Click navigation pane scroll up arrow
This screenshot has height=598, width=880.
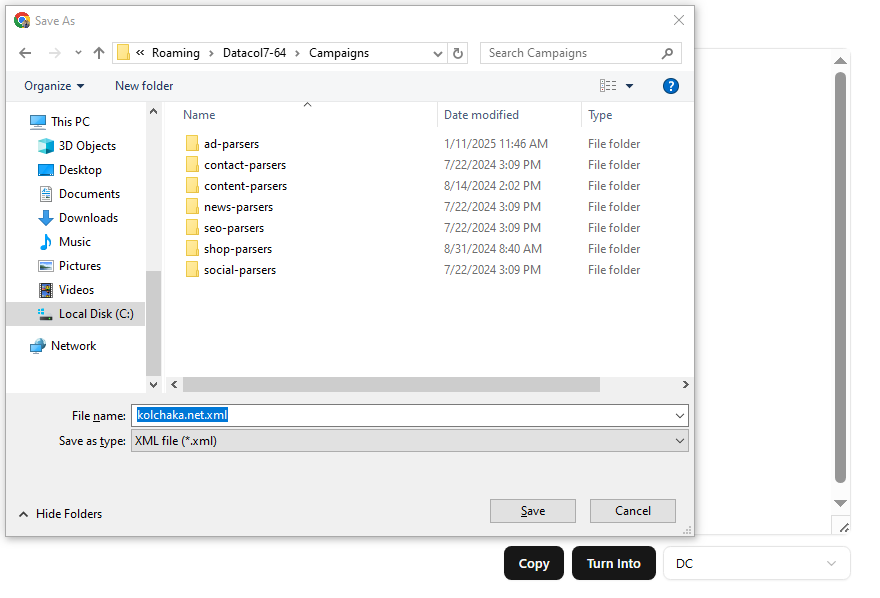coord(153,112)
